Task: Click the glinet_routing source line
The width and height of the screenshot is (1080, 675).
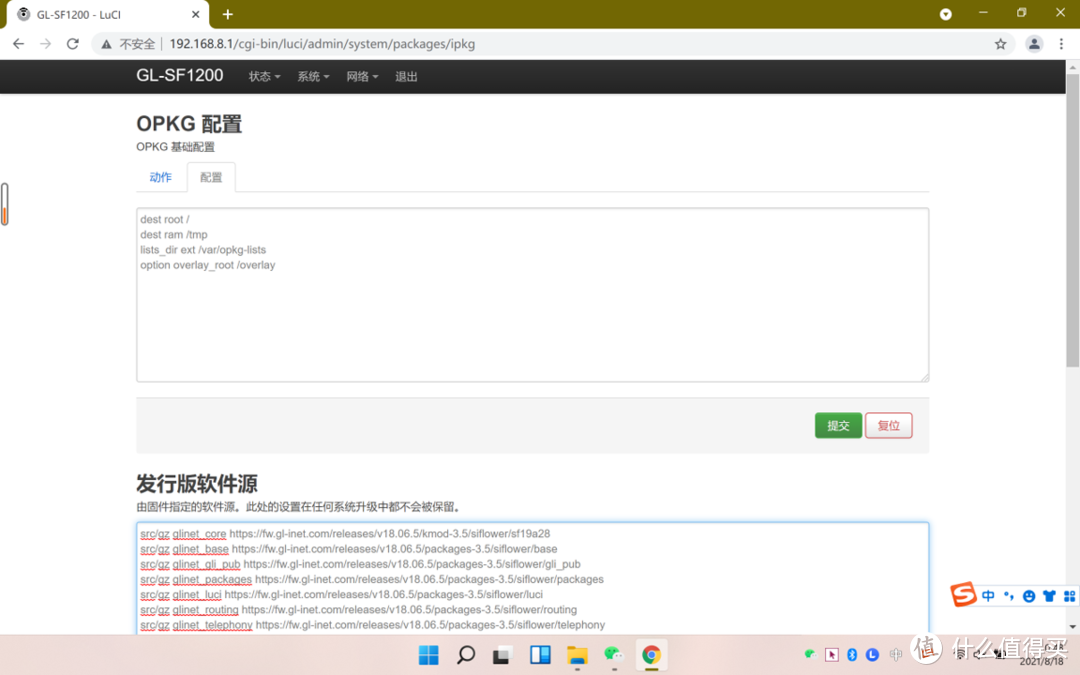Action: [x=358, y=610]
